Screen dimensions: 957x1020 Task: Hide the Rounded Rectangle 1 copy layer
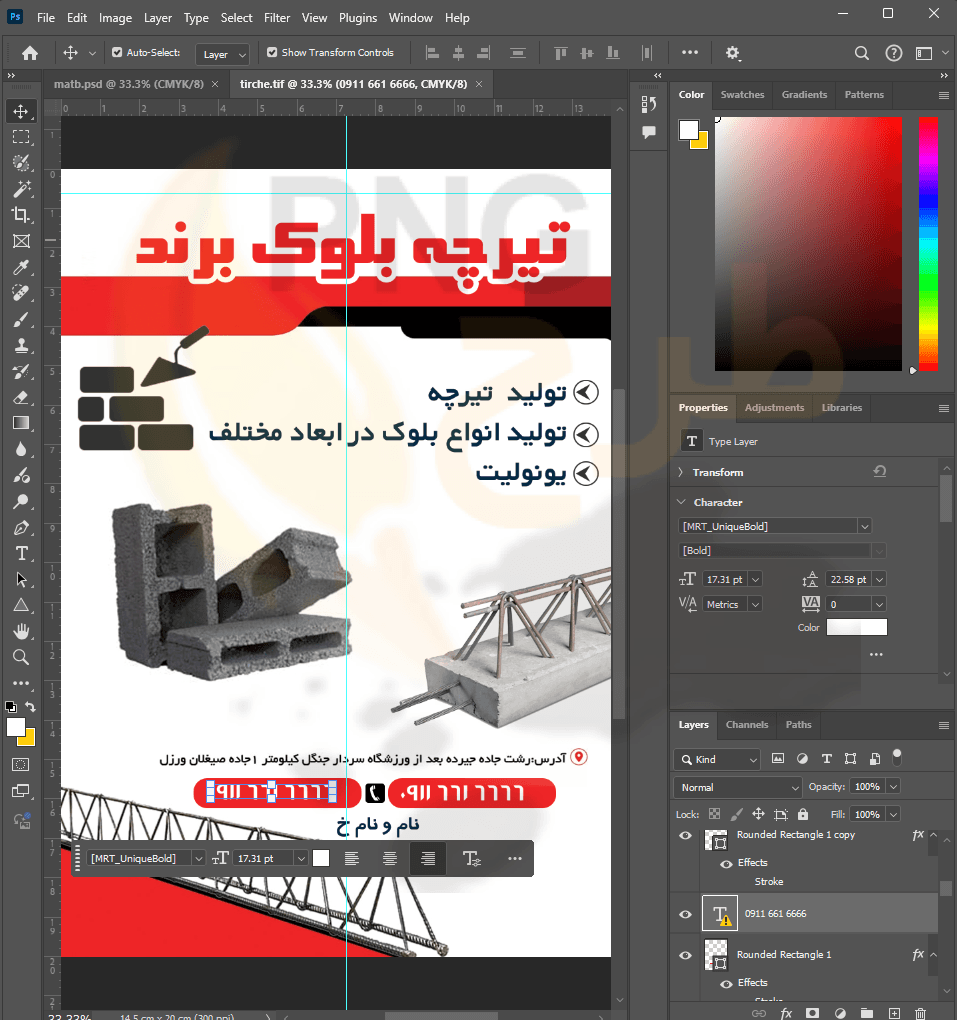(x=685, y=835)
